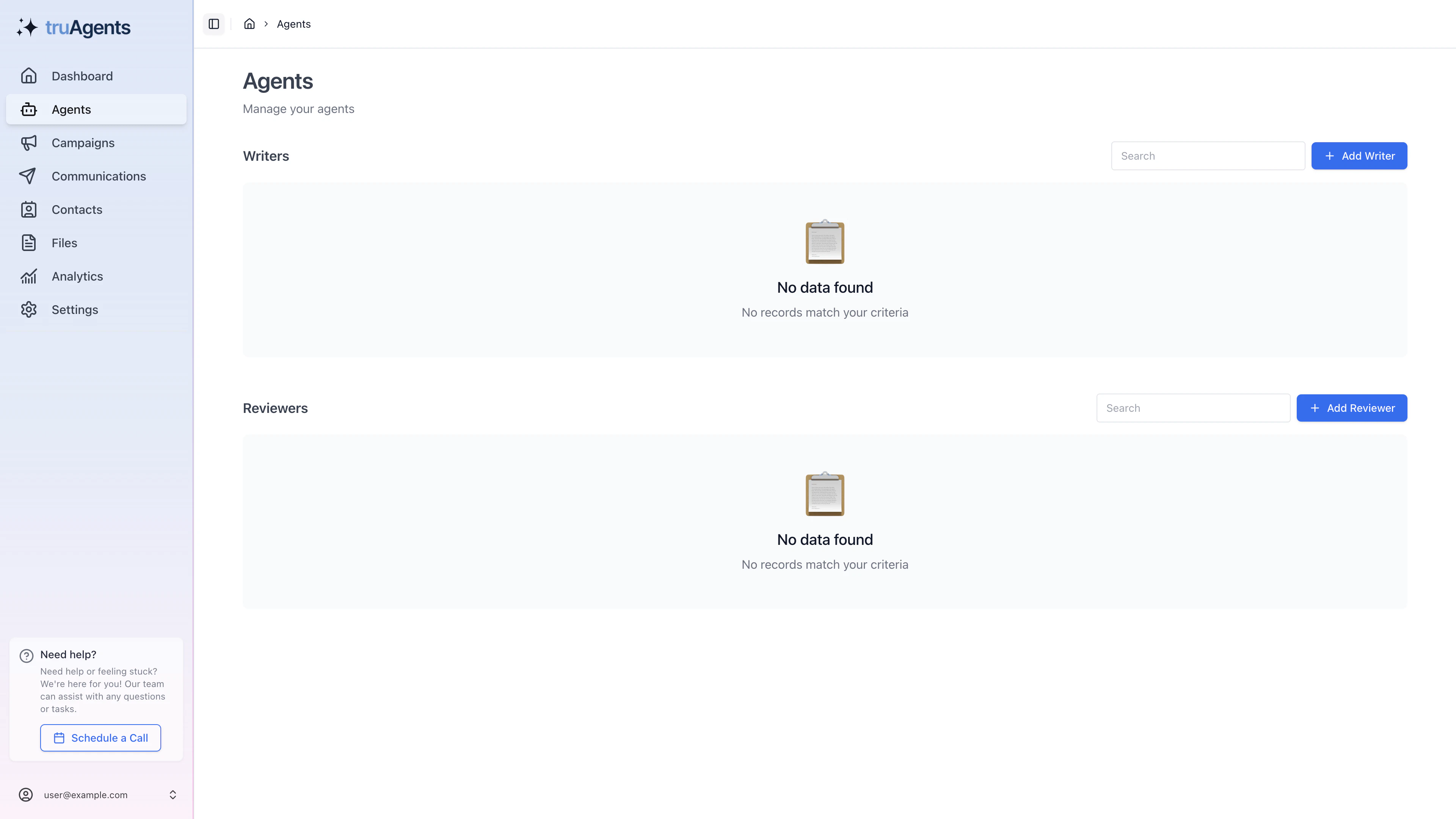Click Schedule a Call

100,737
